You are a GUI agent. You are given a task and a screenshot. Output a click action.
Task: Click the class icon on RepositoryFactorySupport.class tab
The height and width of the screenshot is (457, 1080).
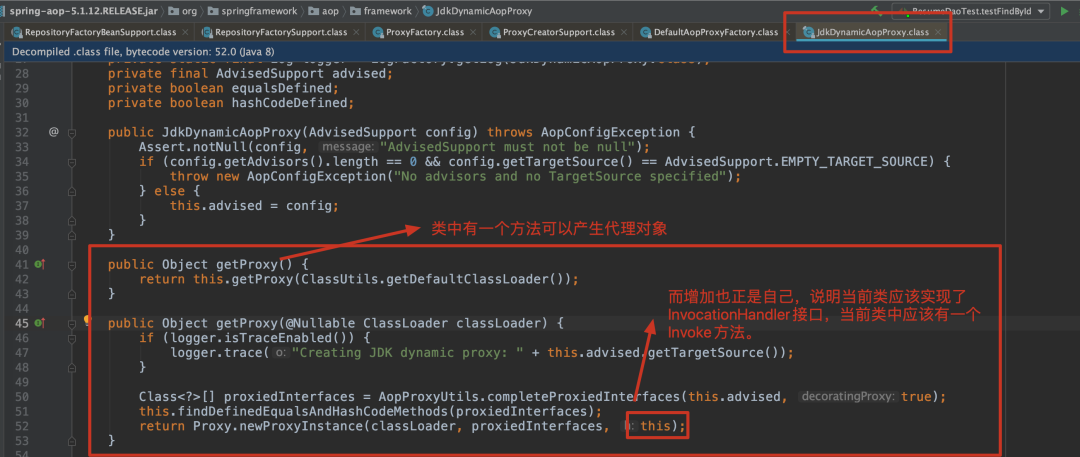coord(207,32)
